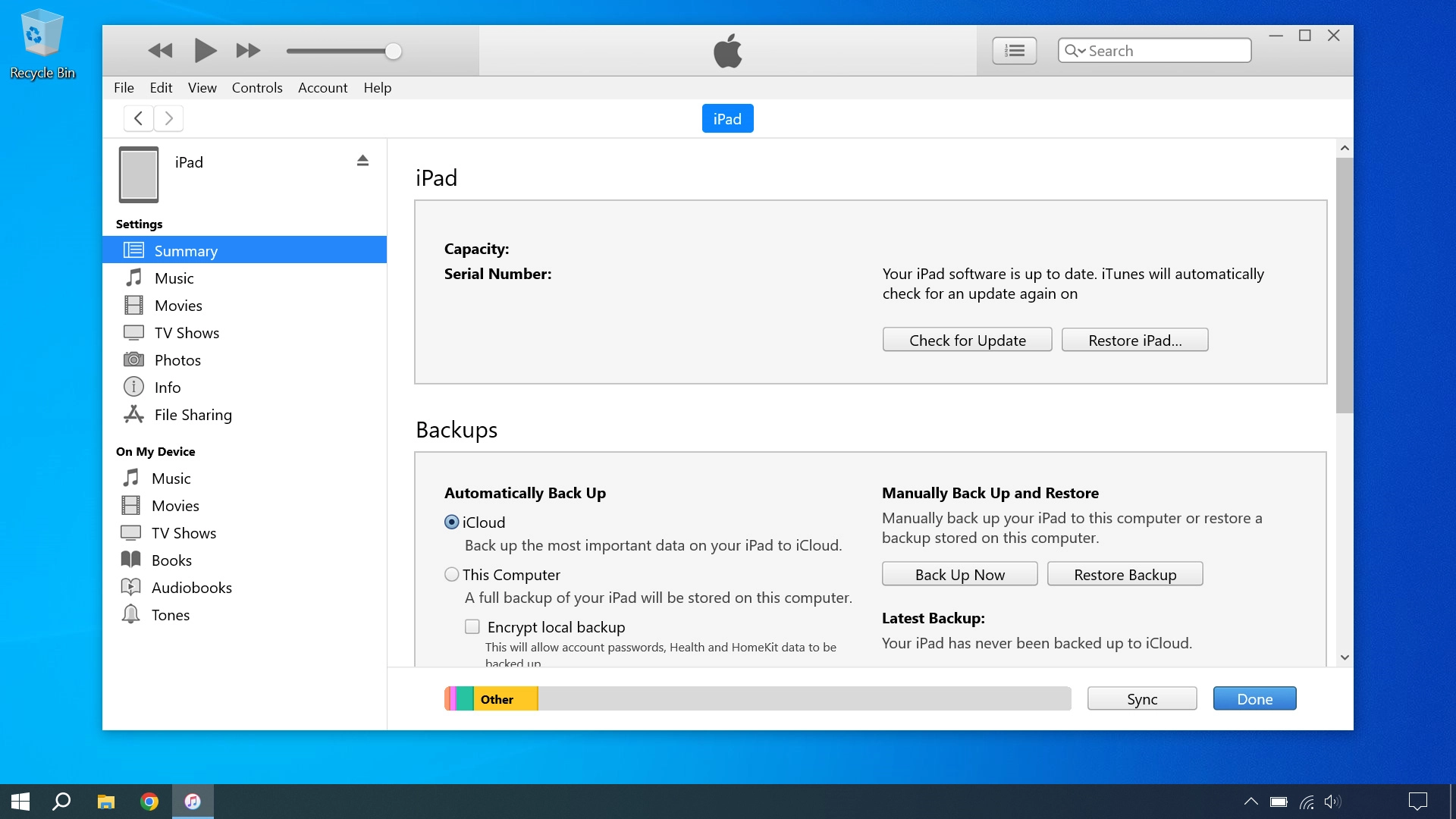1456x819 pixels.
Task: Choose This Computer backup option
Action: point(452,575)
